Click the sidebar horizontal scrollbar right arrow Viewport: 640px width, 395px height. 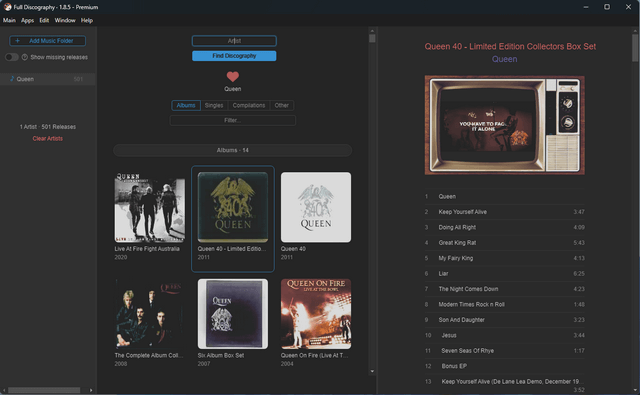91,391
